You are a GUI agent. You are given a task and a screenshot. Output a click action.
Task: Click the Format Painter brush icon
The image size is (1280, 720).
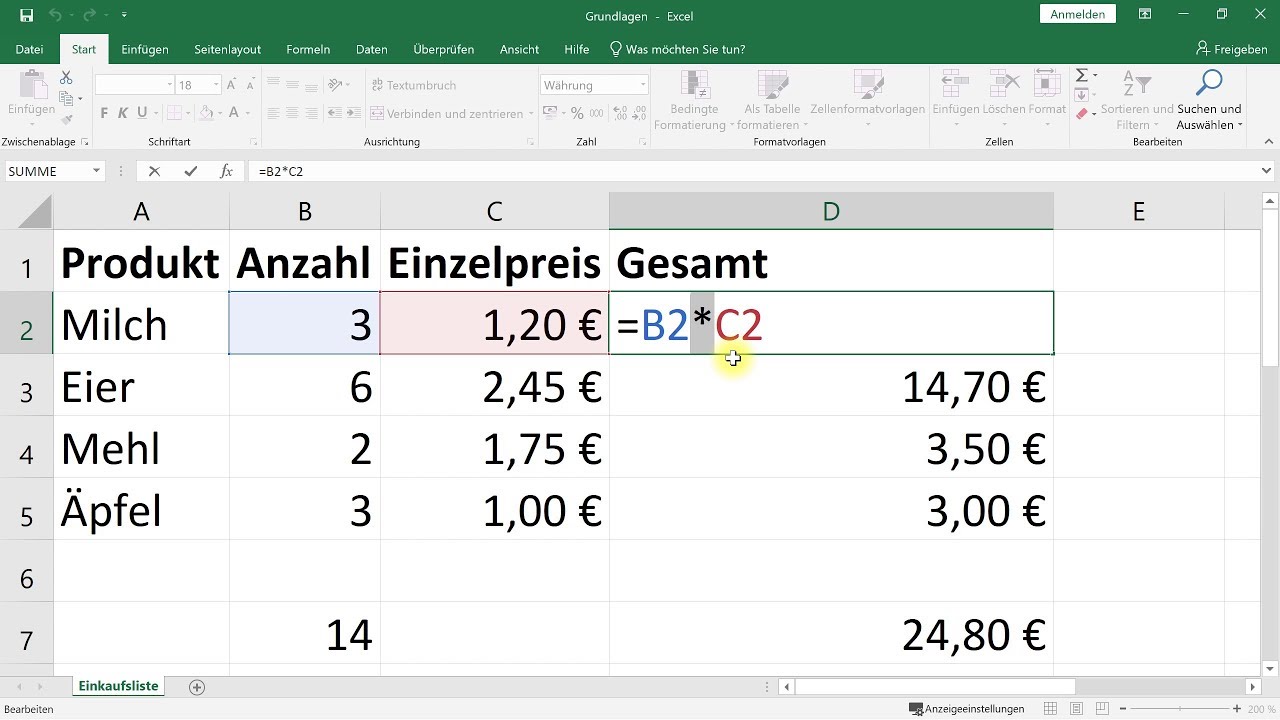point(66,119)
